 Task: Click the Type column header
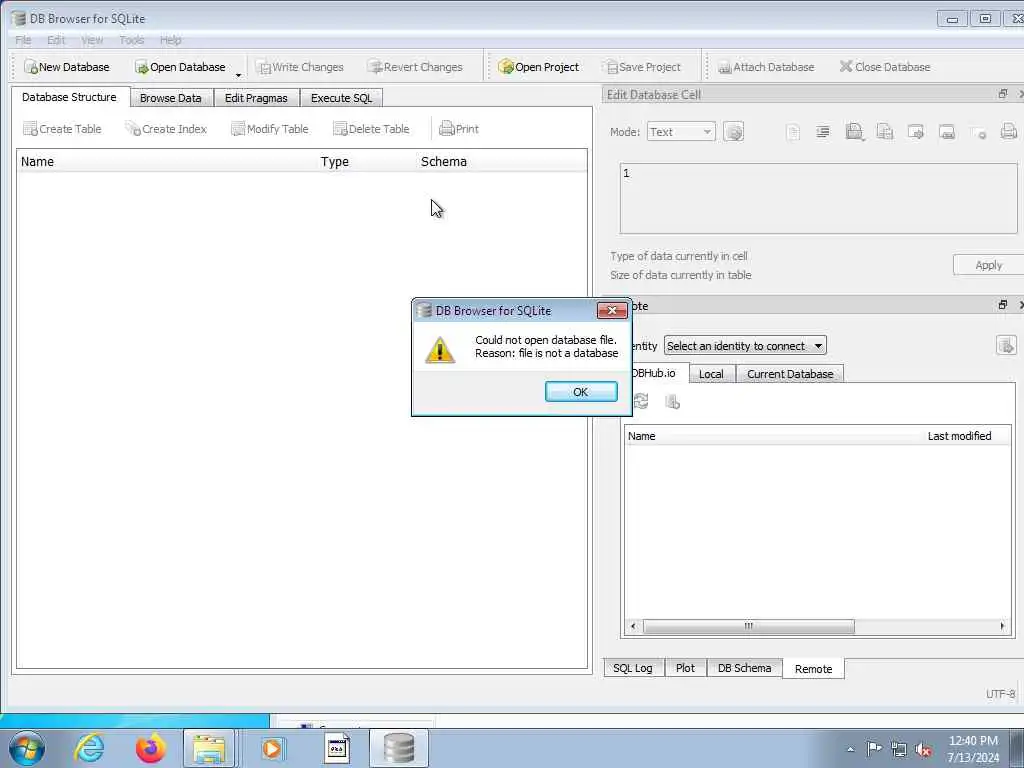tap(335, 162)
